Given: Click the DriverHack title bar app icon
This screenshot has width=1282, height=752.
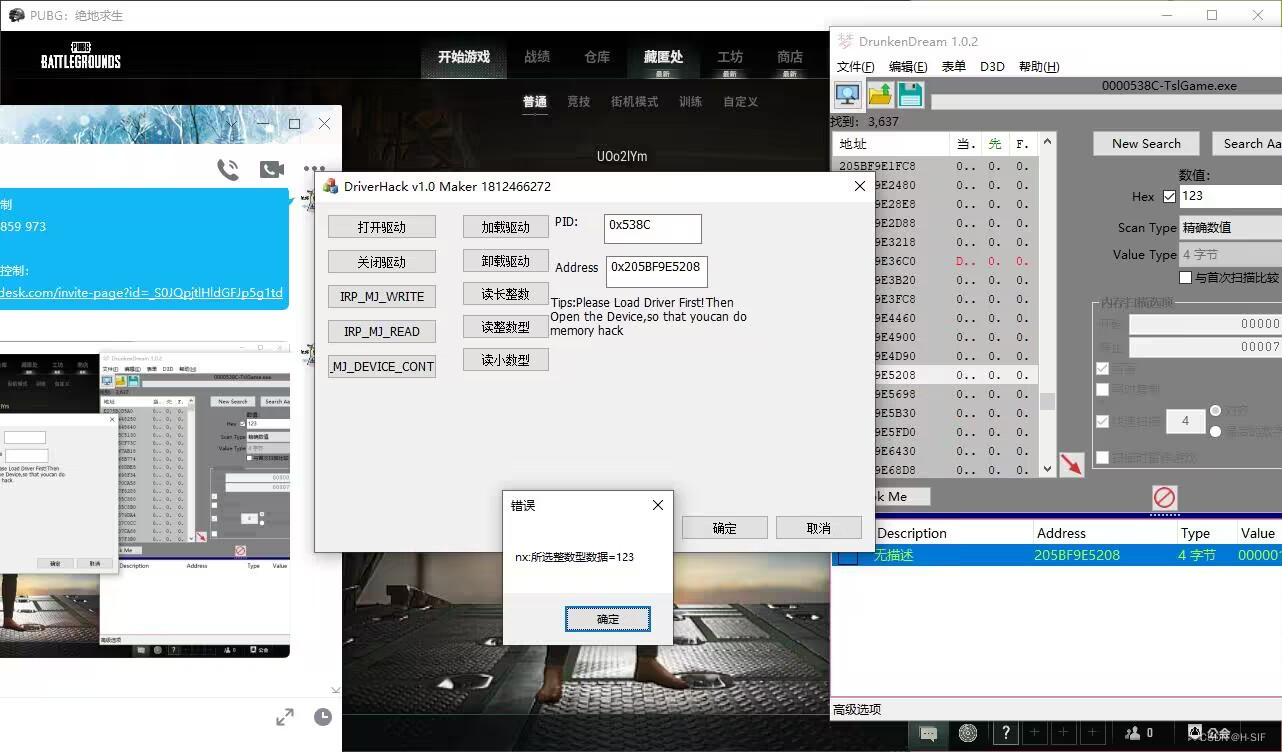Looking at the screenshot, I should (x=331, y=186).
